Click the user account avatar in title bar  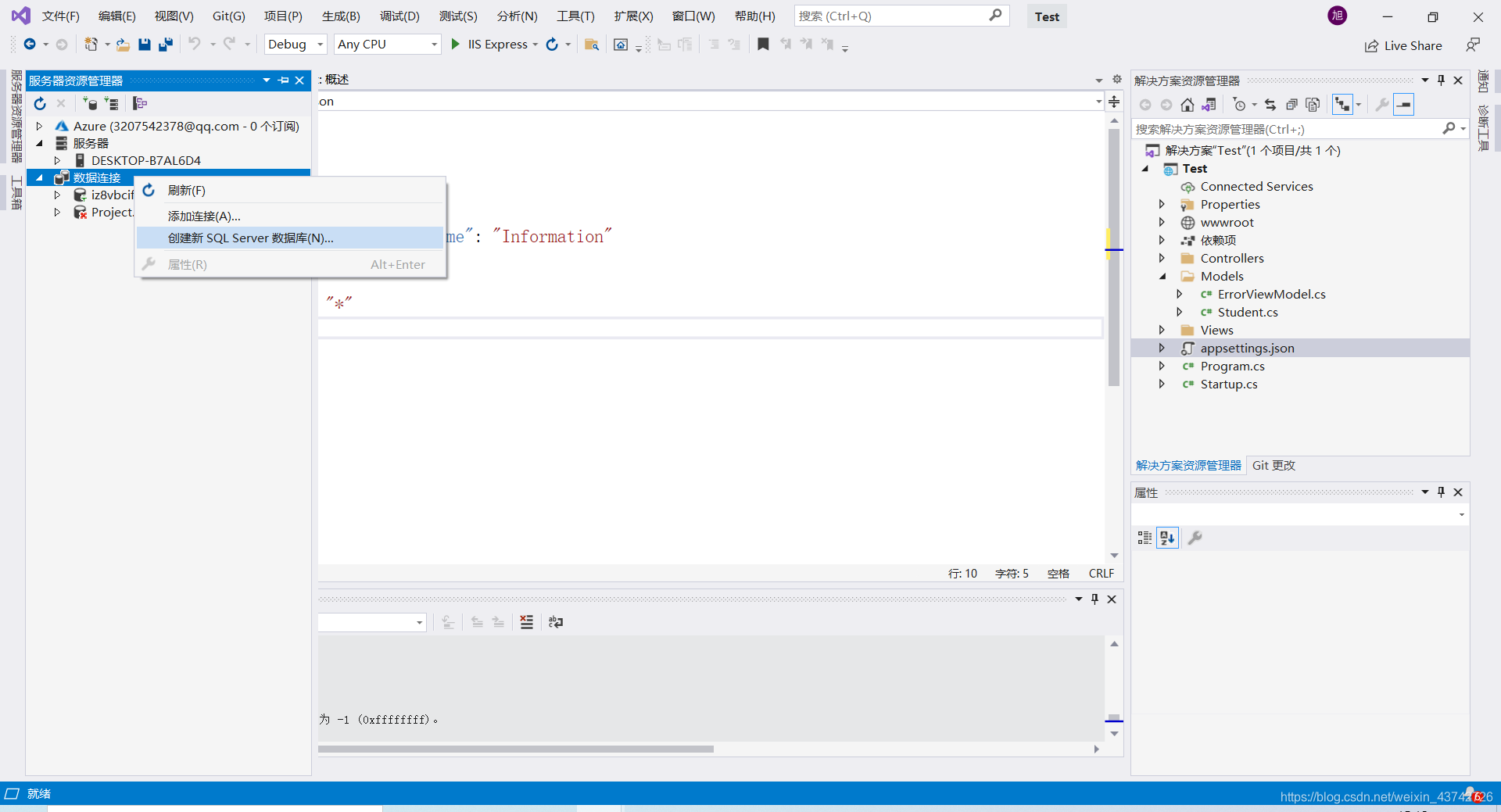point(1338,16)
